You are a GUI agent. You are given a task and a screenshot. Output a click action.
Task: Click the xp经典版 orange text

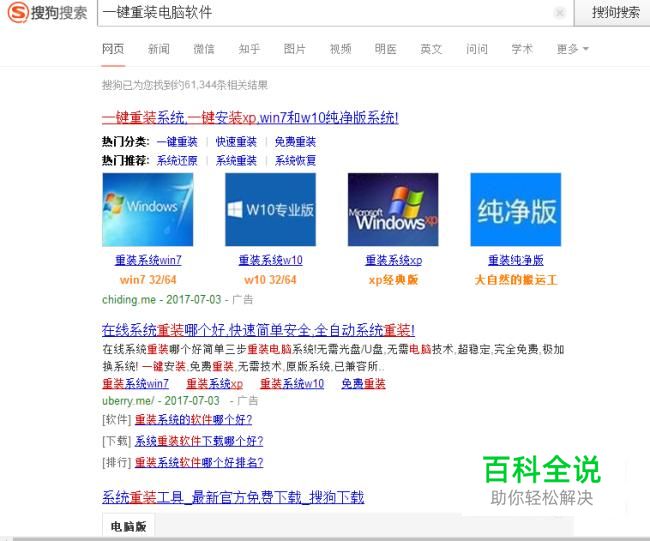[x=393, y=280]
